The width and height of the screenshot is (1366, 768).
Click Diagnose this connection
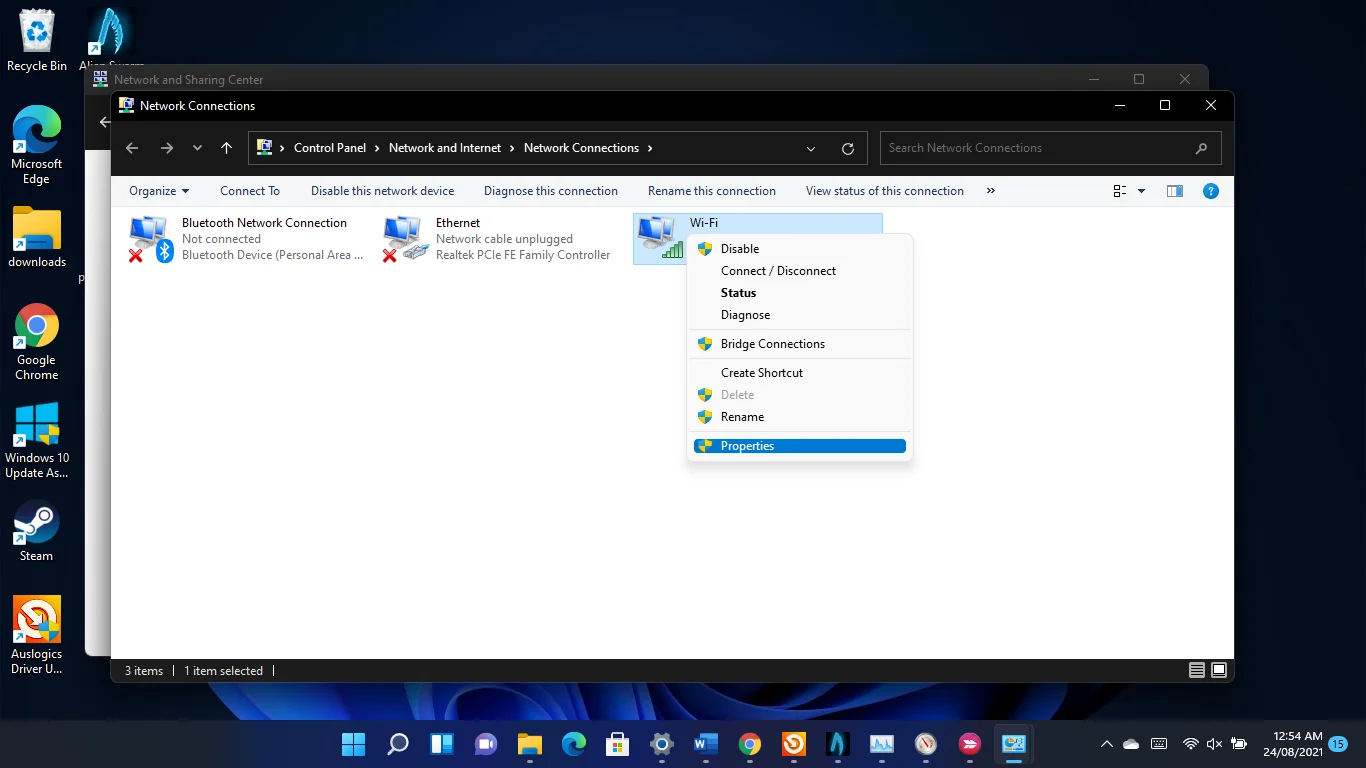click(x=551, y=191)
